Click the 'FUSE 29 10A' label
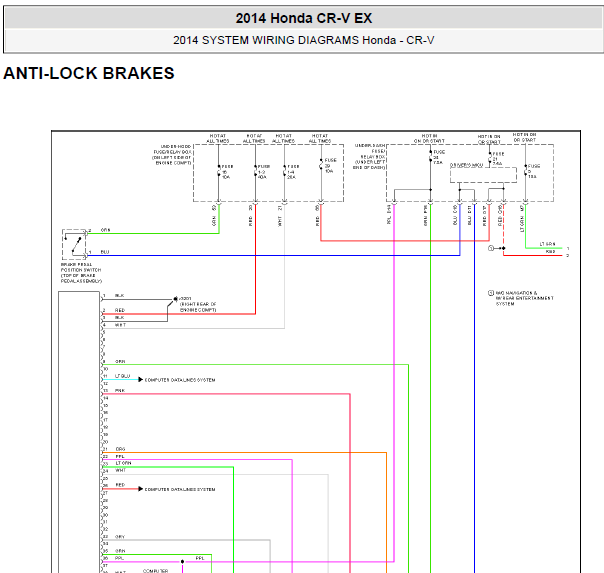 [x=330, y=166]
